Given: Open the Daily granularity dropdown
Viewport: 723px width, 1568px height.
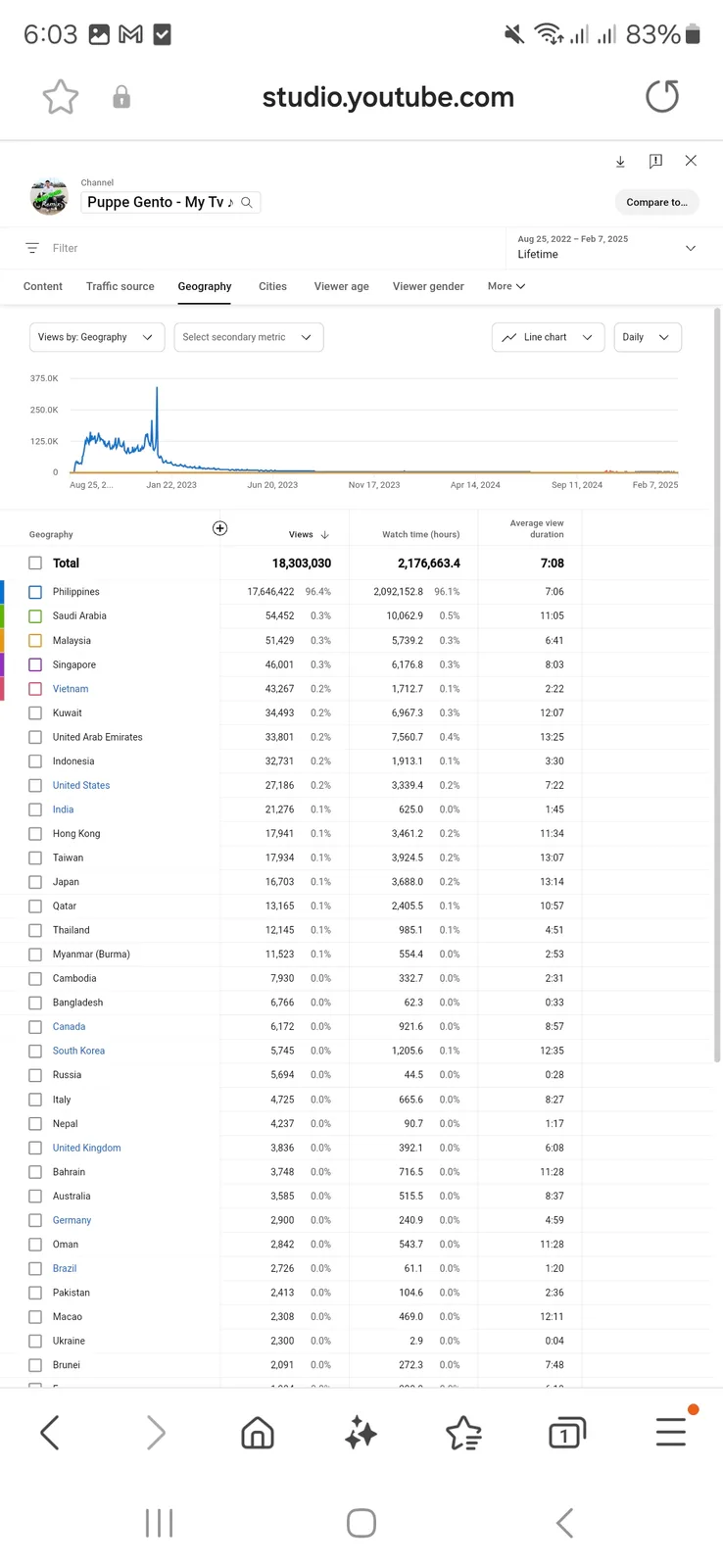Looking at the screenshot, I should [x=647, y=337].
